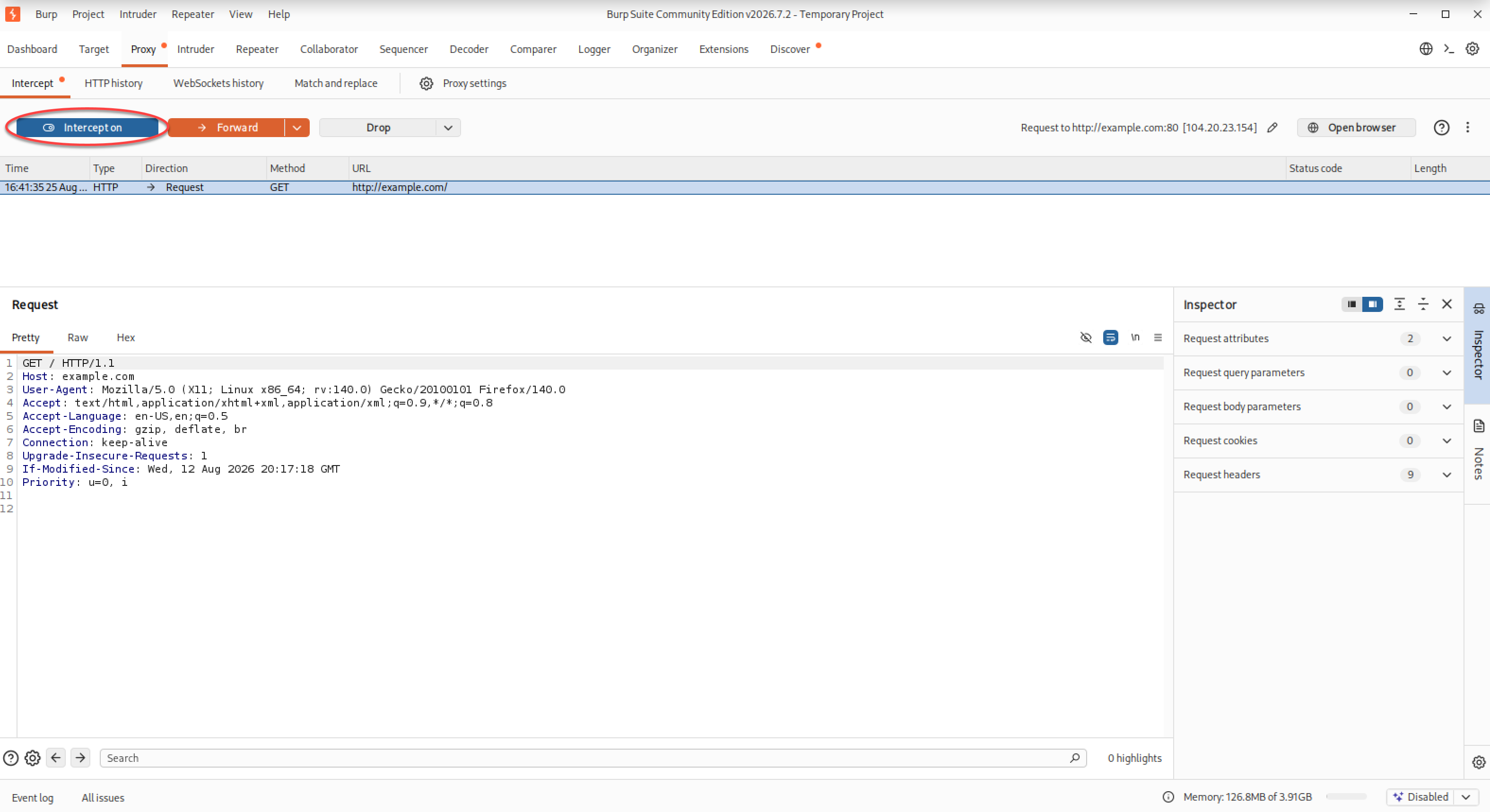This screenshot has width=1490, height=812.
Task: Open Match and replace sub-tab
Action: [336, 84]
